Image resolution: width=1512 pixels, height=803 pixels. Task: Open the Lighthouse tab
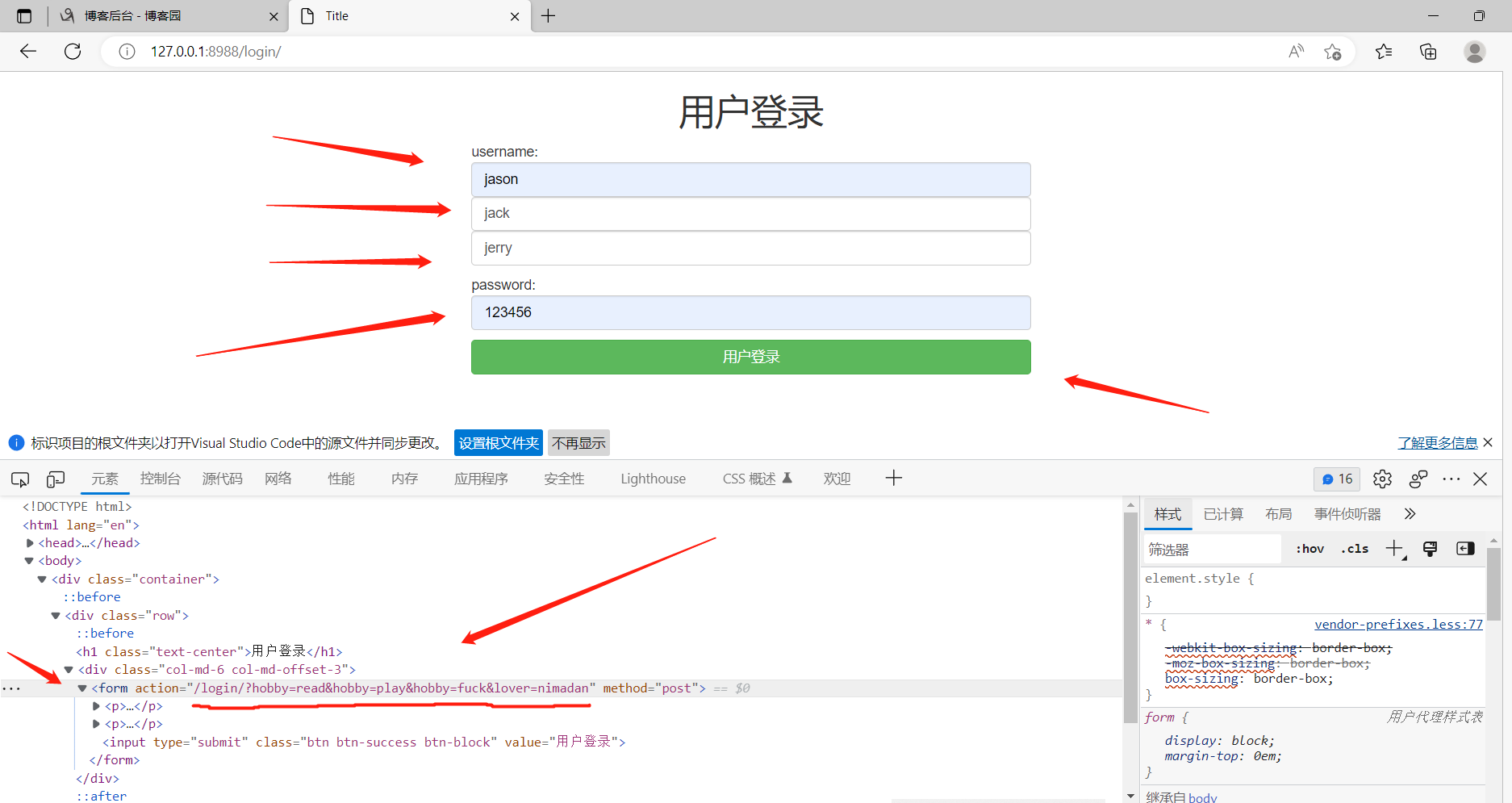[653, 479]
